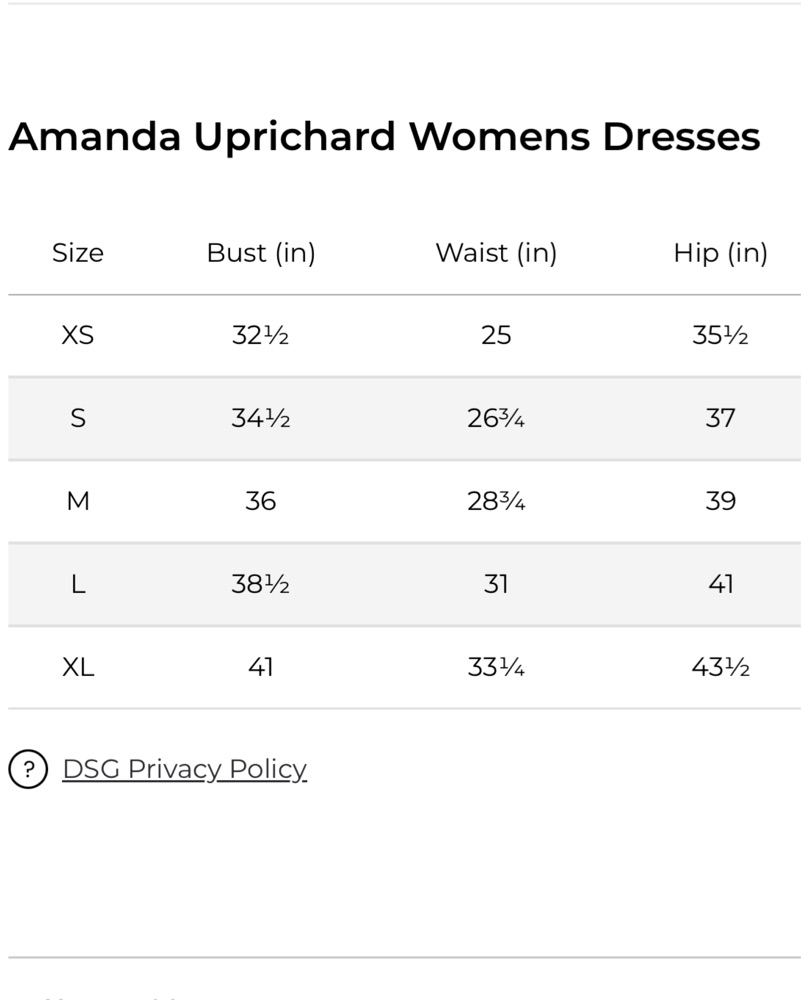The width and height of the screenshot is (801, 1000).
Task: Select the M size row label
Action: pos(78,501)
